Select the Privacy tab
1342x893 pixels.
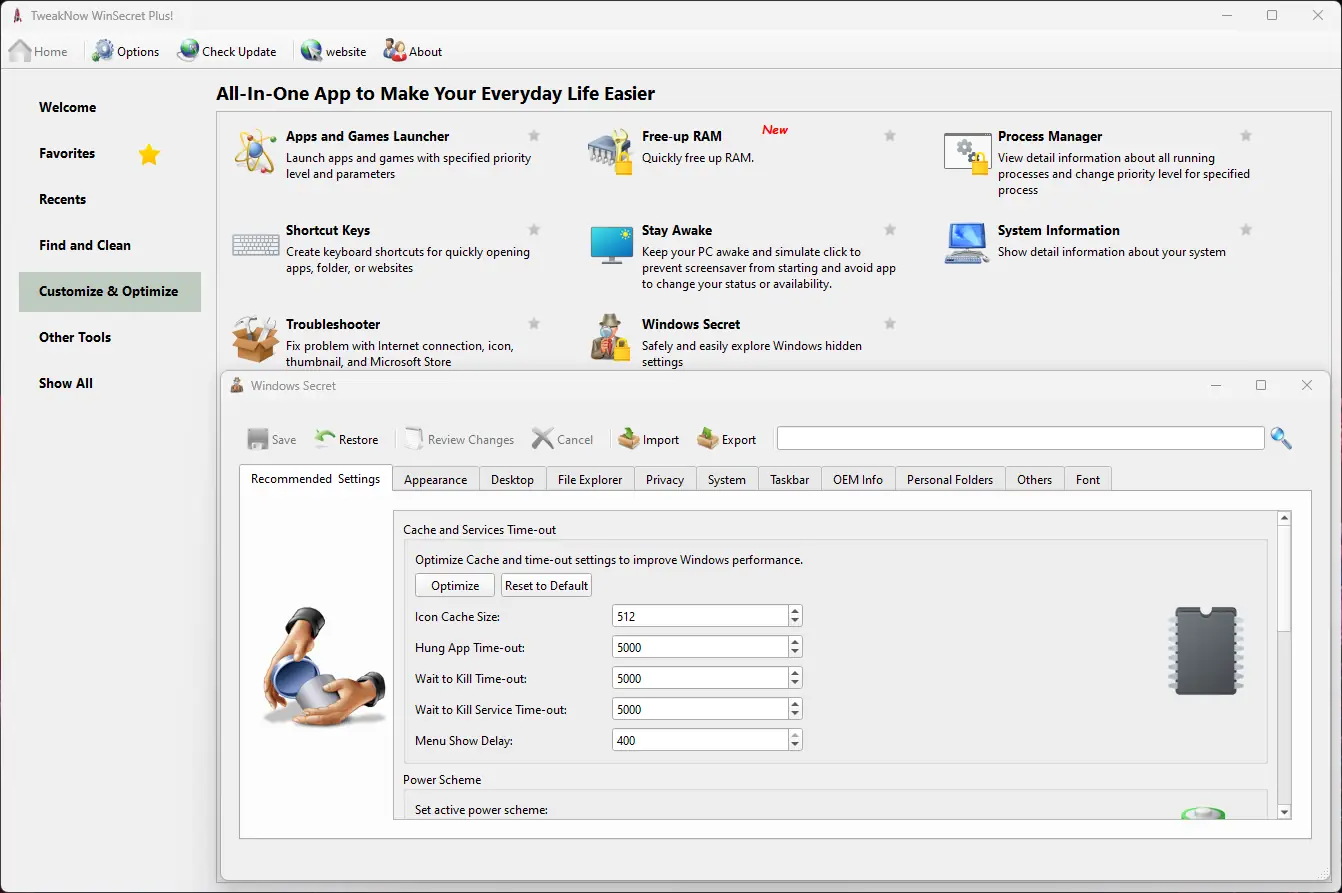click(x=665, y=479)
